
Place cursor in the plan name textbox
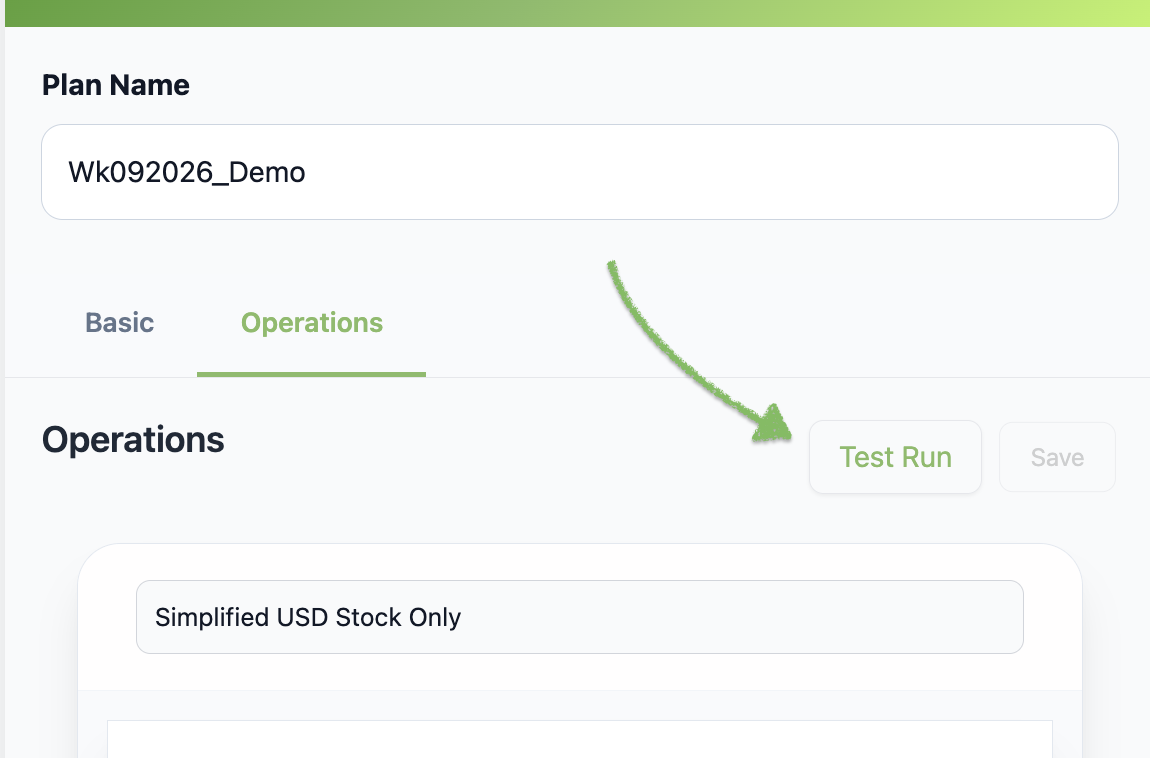tap(580, 171)
